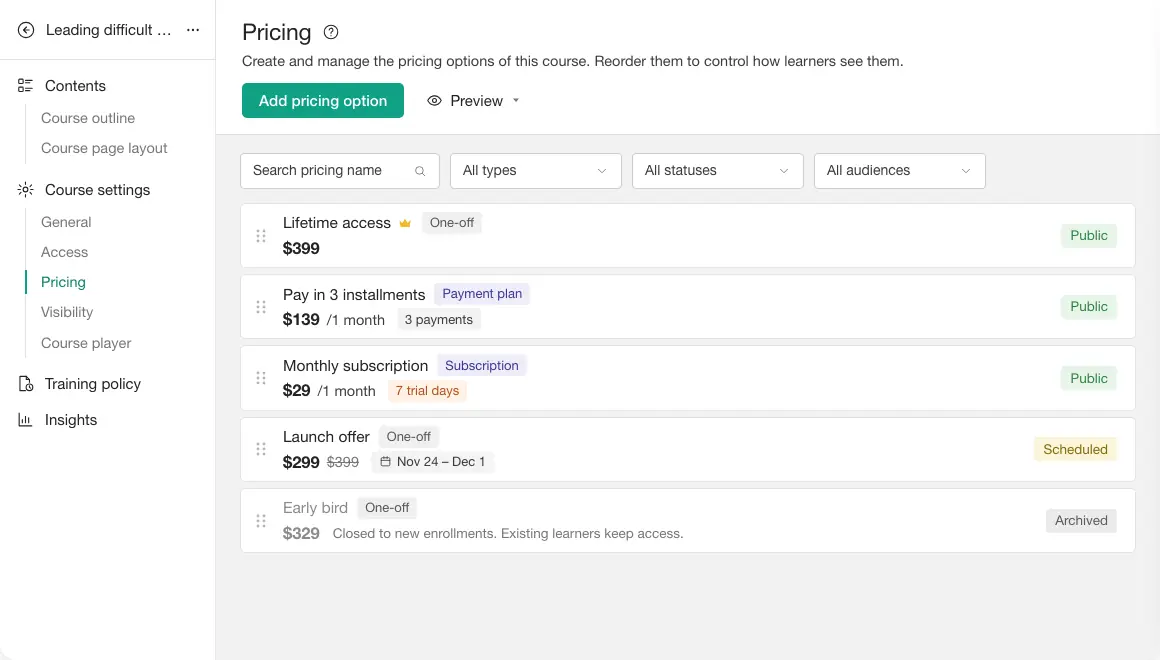The image size is (1160, 660).
Task: Click the back arrow icon beside the course title
Action: 26,30
